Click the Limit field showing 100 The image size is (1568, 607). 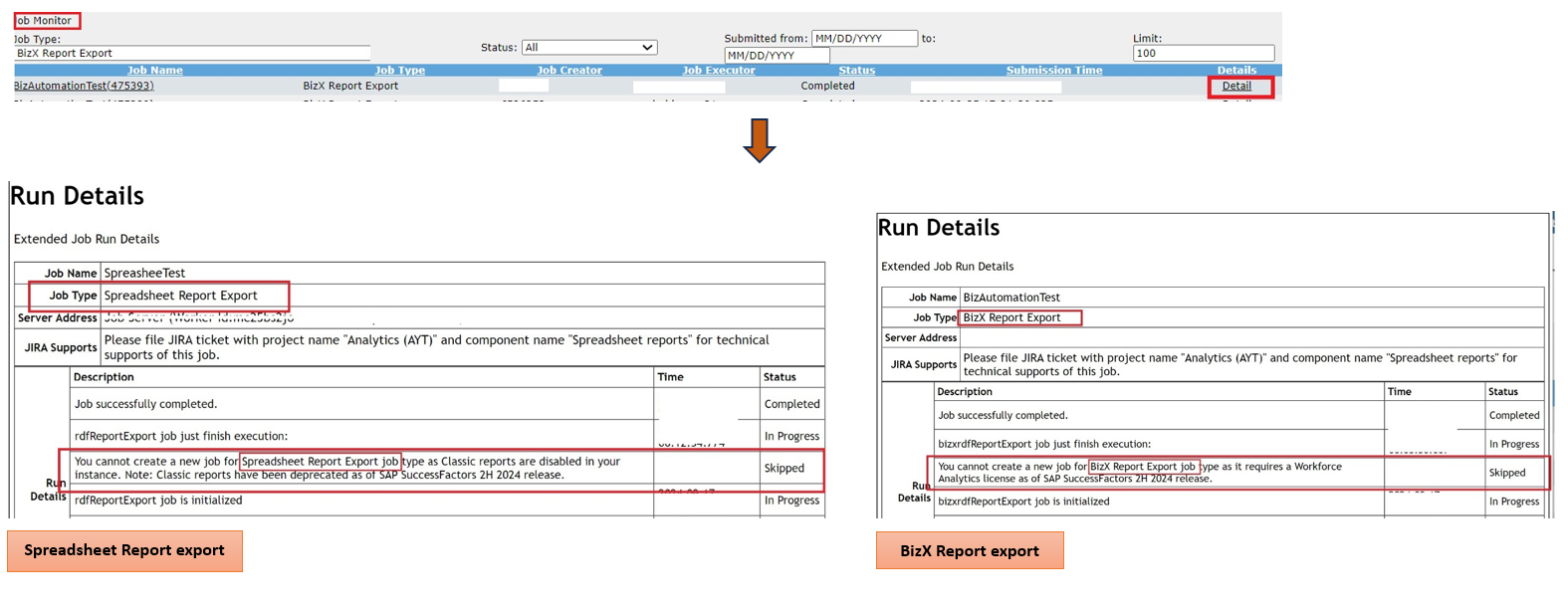click(x=1203, y=53)
